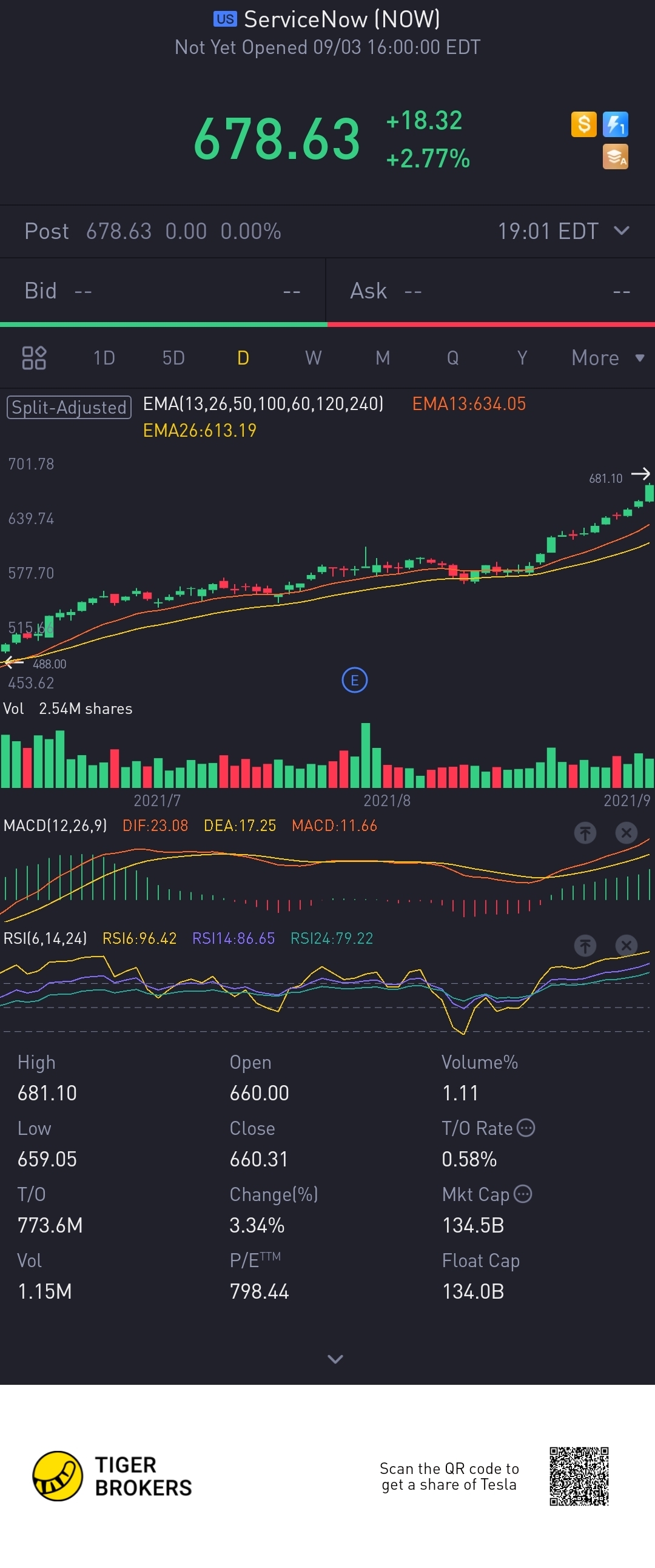This screenshot has width=655, height=1568.
Task: Tap the US market flag badge
Action: pos(224,19)
